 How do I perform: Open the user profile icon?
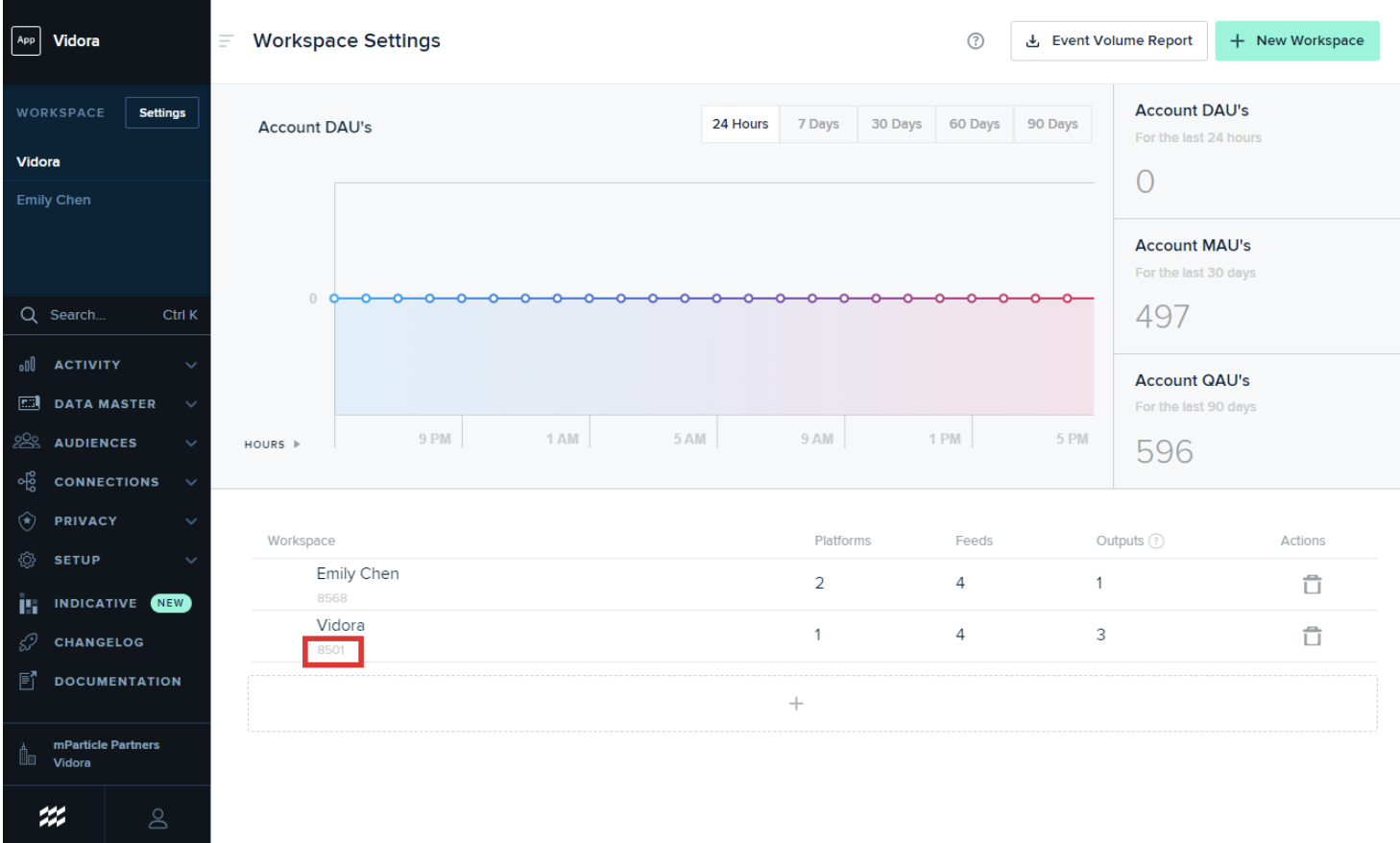(158, 818)
